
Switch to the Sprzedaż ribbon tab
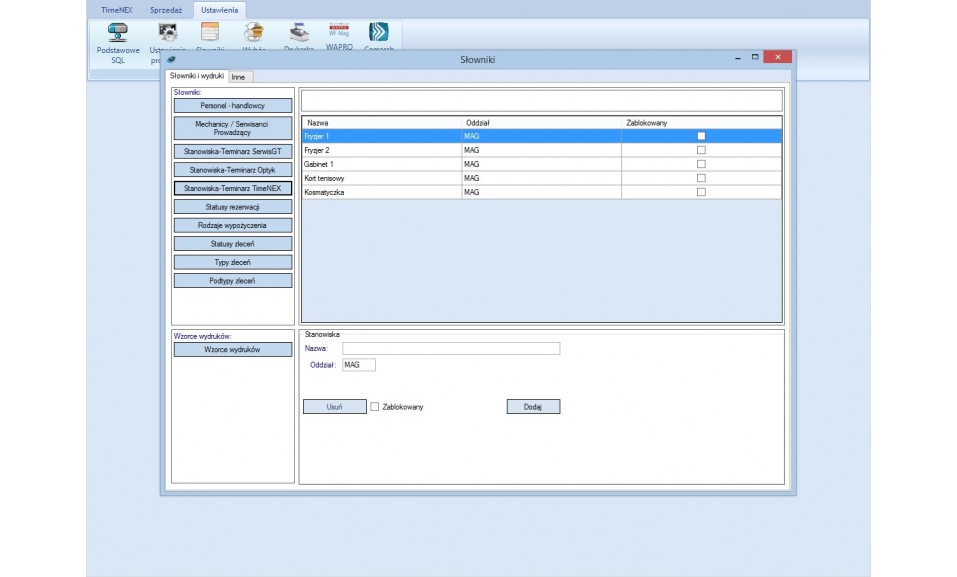(x=166, y=9)
